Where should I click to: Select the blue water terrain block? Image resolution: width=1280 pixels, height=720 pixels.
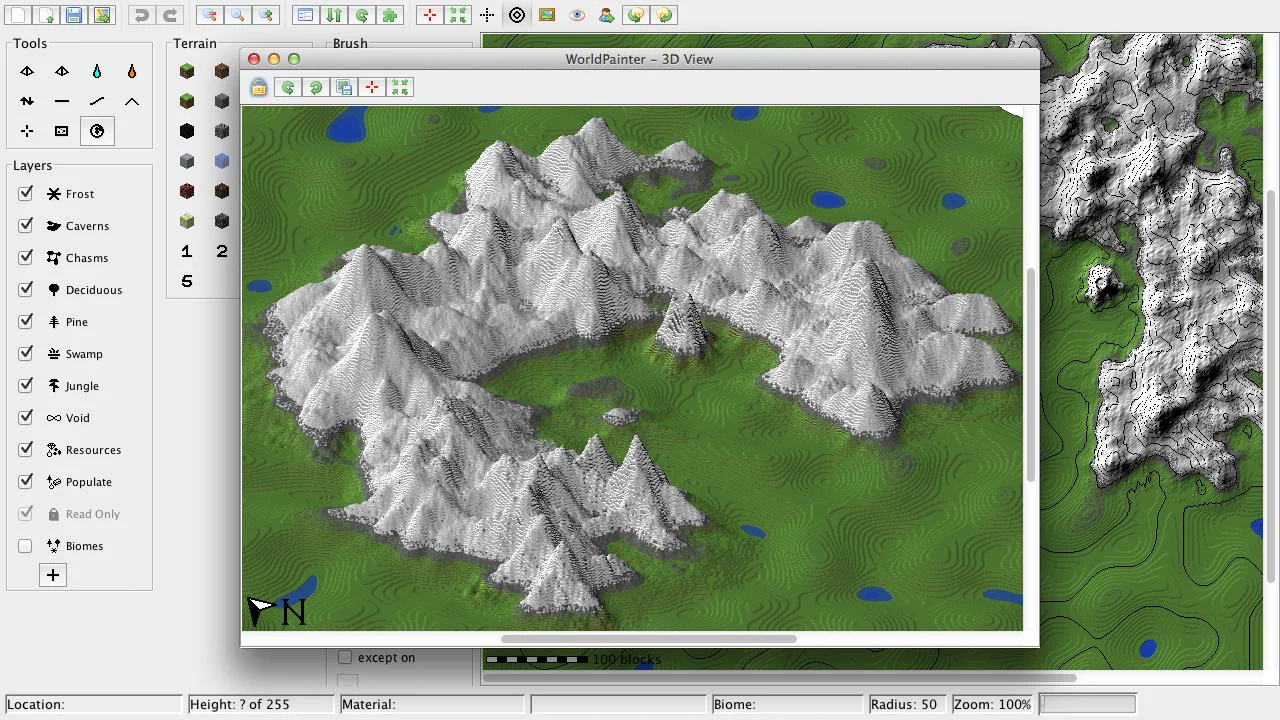point(222,161)
